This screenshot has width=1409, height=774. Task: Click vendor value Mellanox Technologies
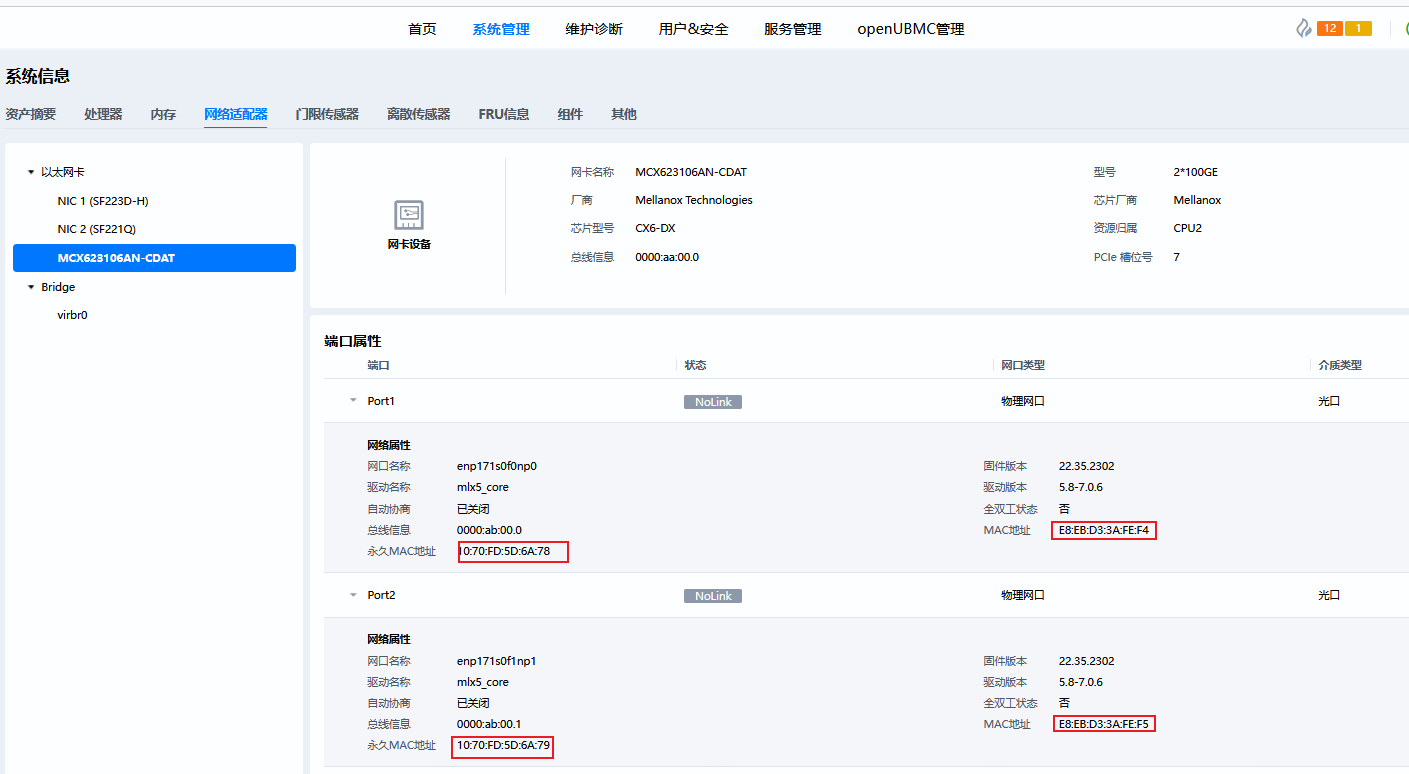point(694,200)
